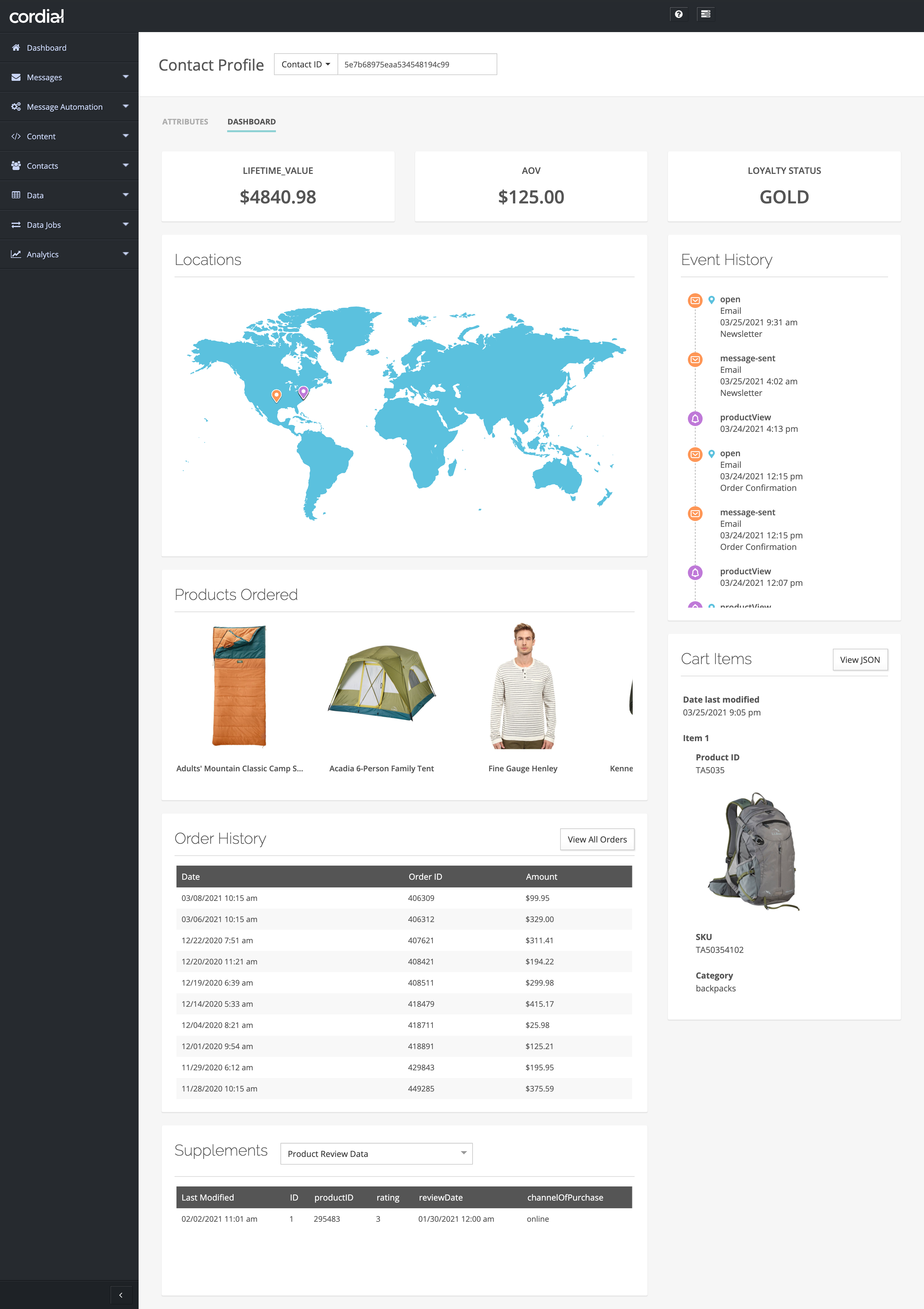Click the contact ID input field
The image size is (924, 1309).
[x=417, y=64]
